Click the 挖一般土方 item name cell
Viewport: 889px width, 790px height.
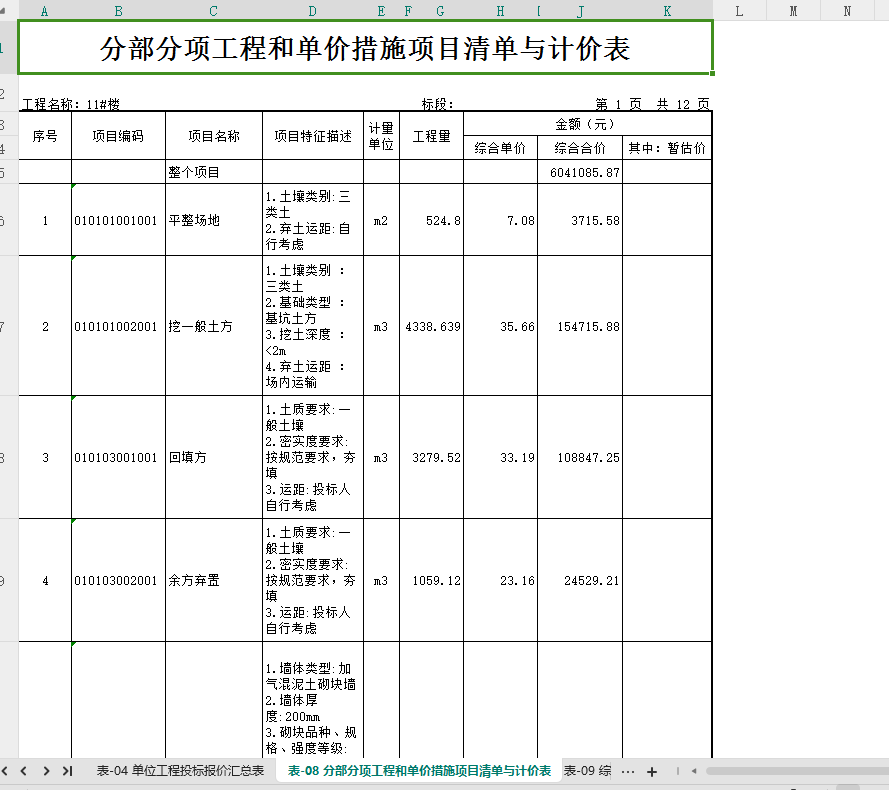[x=214, y=326]
